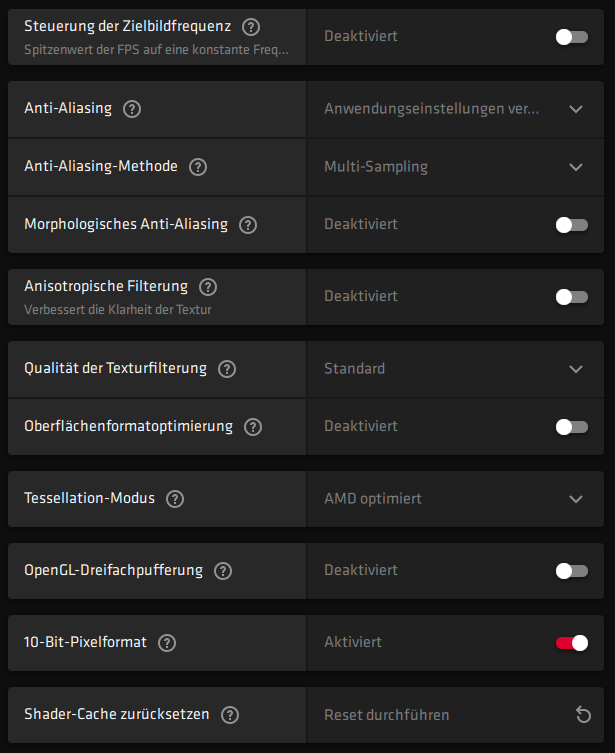Enable Steuerung der Zielbildfrequenz toggle

571,37
